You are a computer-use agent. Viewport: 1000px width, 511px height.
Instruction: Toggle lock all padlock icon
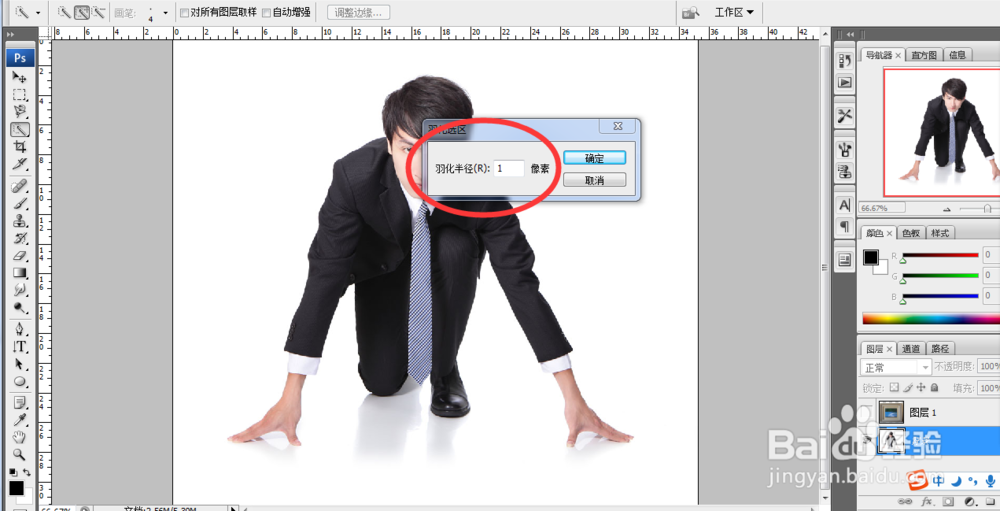point(934,387)
